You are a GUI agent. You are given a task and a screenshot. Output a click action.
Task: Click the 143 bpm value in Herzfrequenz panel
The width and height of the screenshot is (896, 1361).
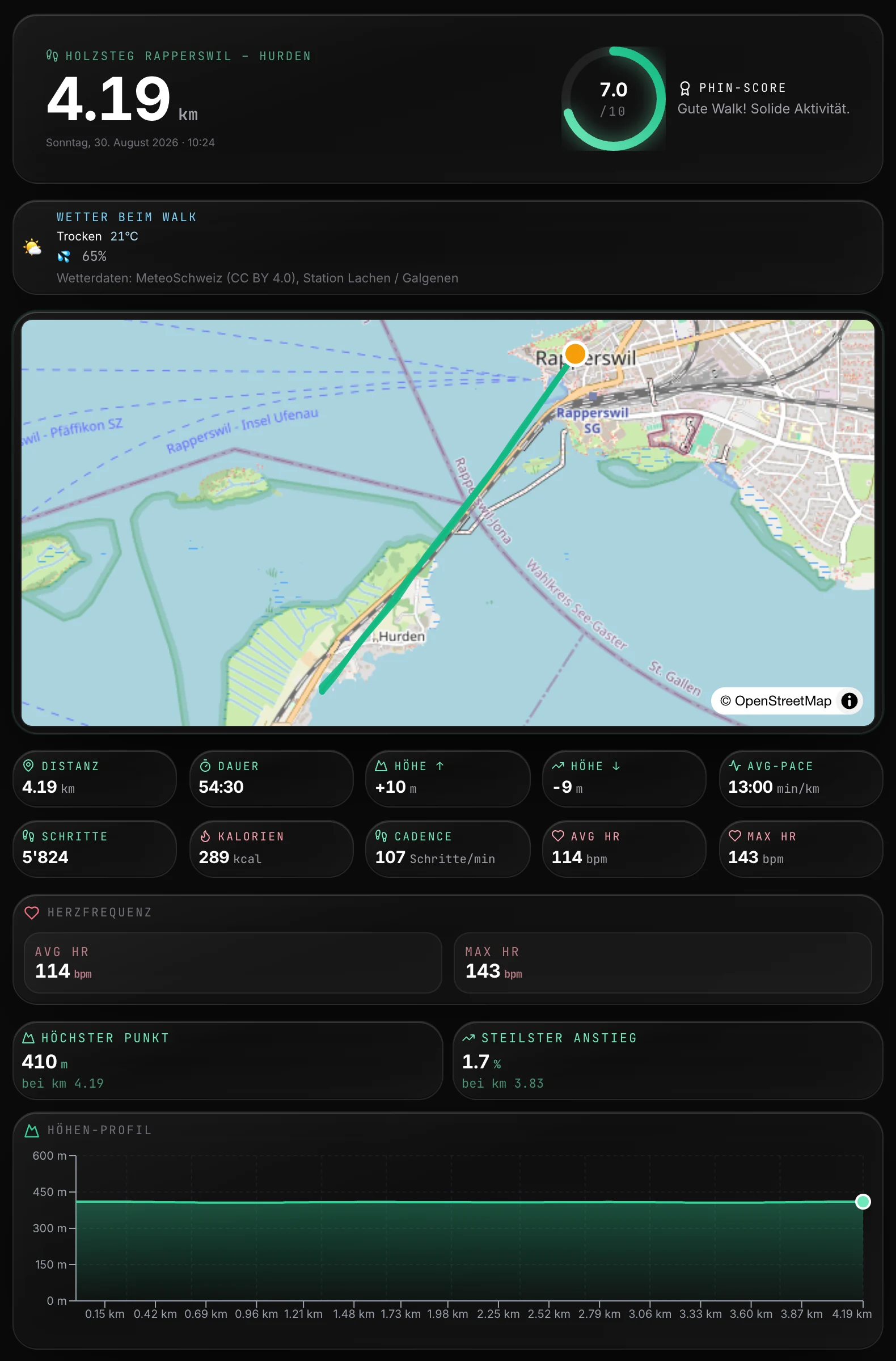click(x=493, y=971)
